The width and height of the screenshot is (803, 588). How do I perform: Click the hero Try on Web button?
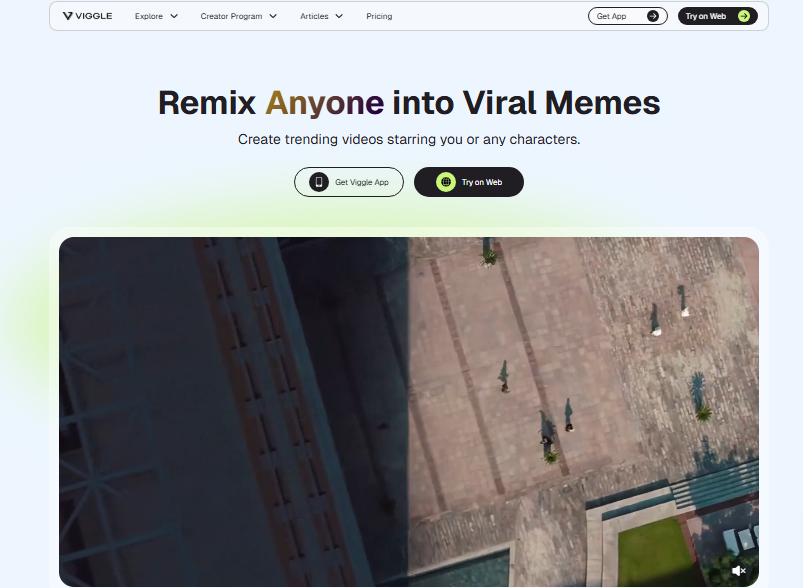(x=469, y=182)
